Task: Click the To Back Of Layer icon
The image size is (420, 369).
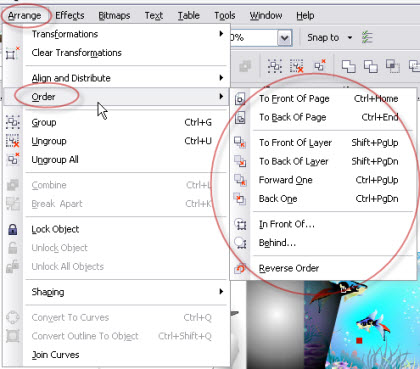Action: 240,161
